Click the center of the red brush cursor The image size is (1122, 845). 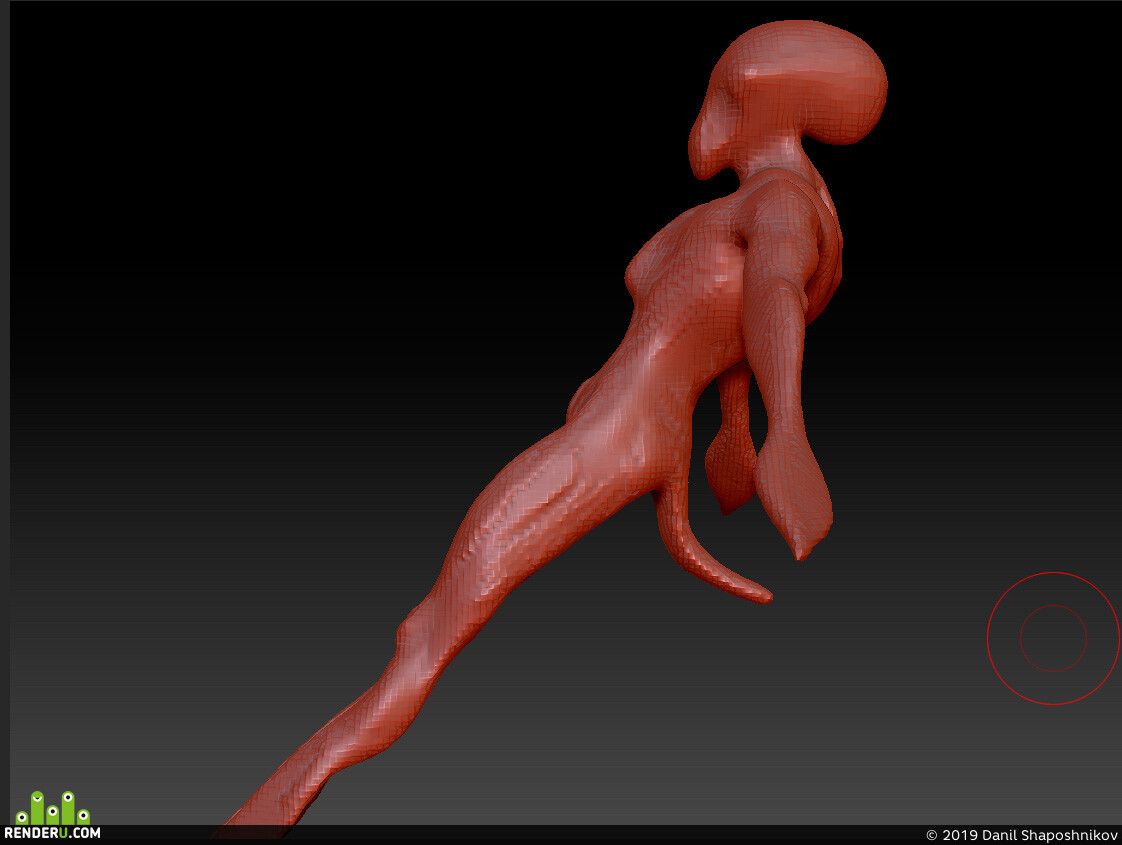tap(1053, 638)
